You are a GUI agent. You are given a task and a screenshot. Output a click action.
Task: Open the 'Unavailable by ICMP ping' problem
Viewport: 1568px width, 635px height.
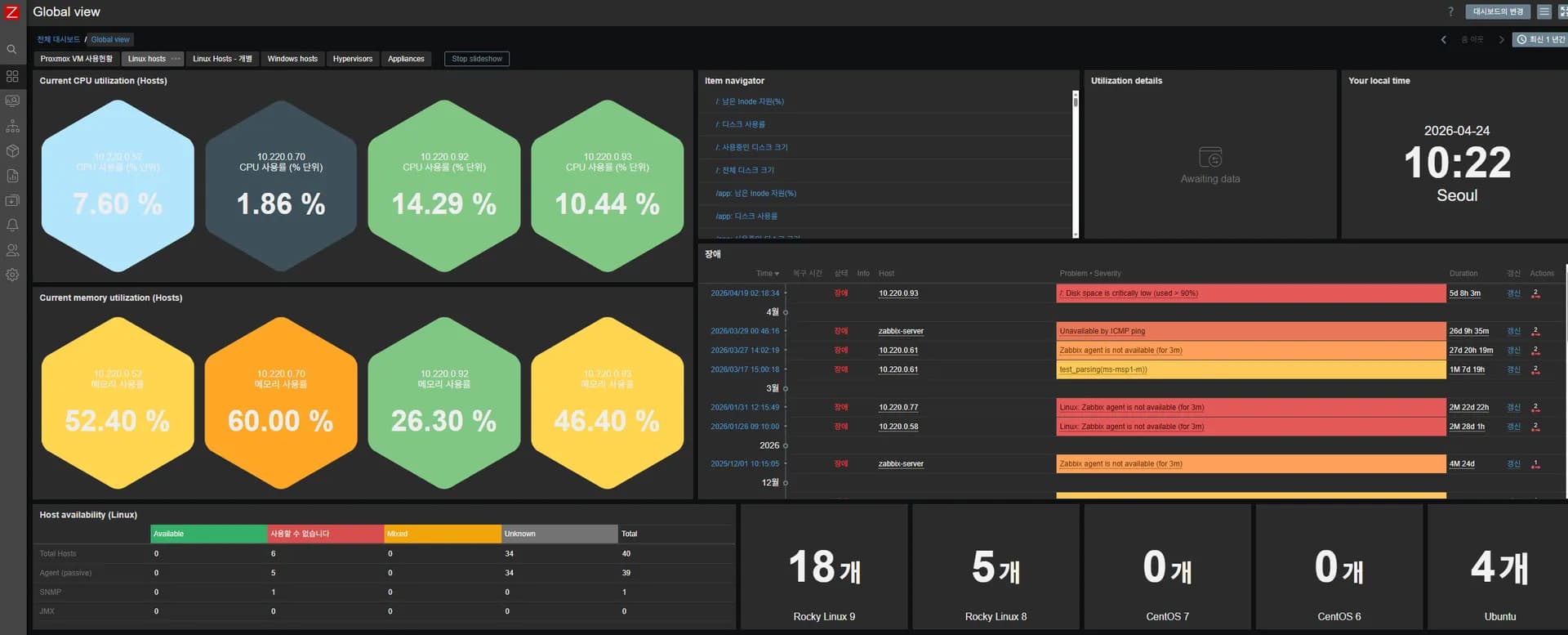tap(1102, 331)
